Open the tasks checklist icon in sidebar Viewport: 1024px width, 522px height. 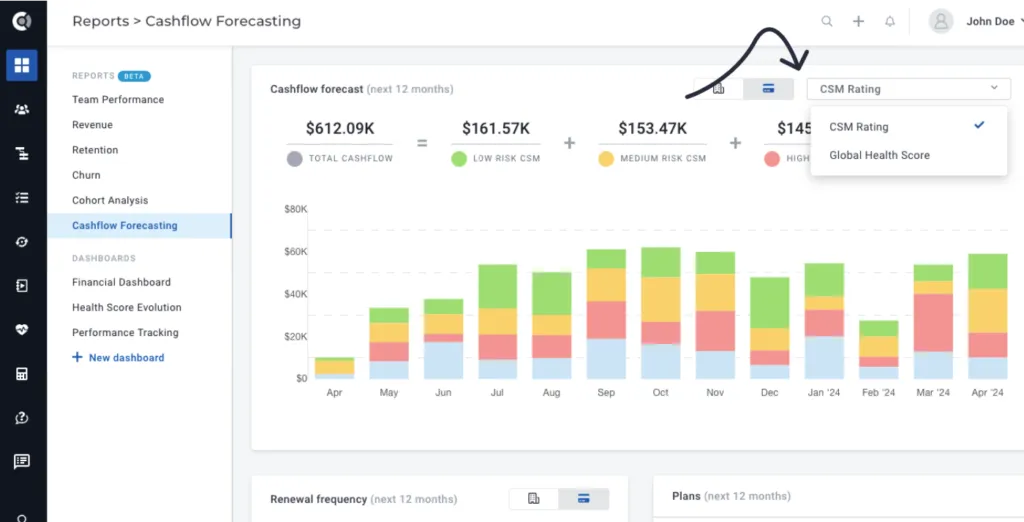click(22, 197)
